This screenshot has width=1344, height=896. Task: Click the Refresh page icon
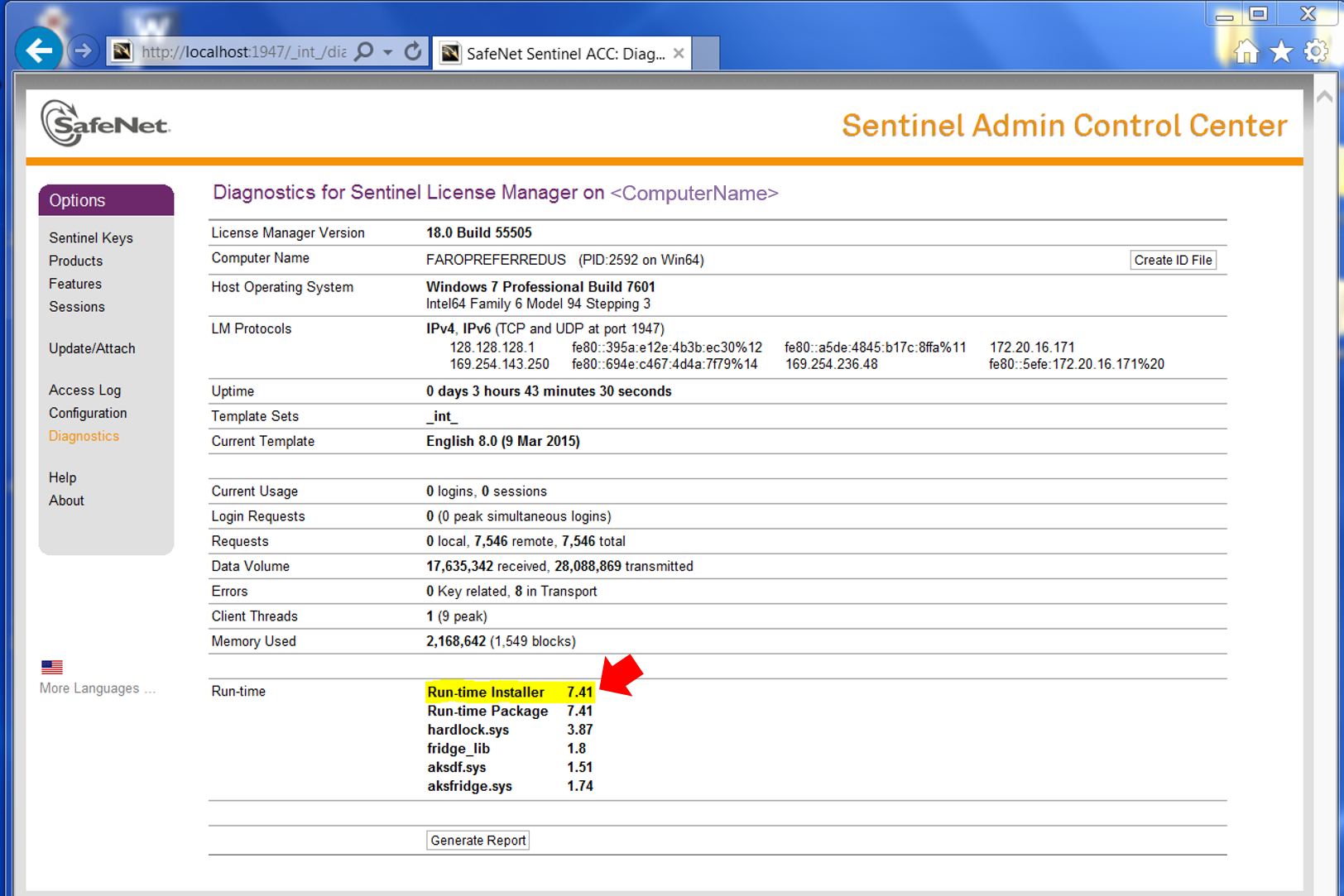click(x=413, y=52)
